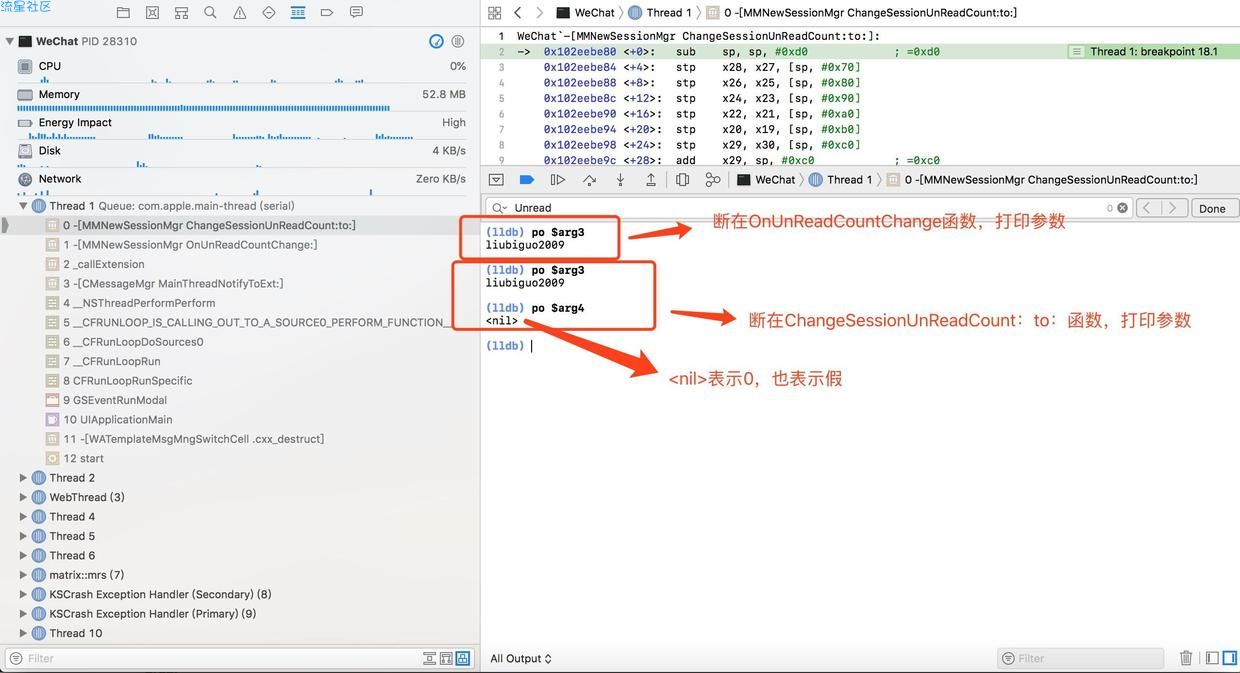Step out of the current function

point(651,180)
